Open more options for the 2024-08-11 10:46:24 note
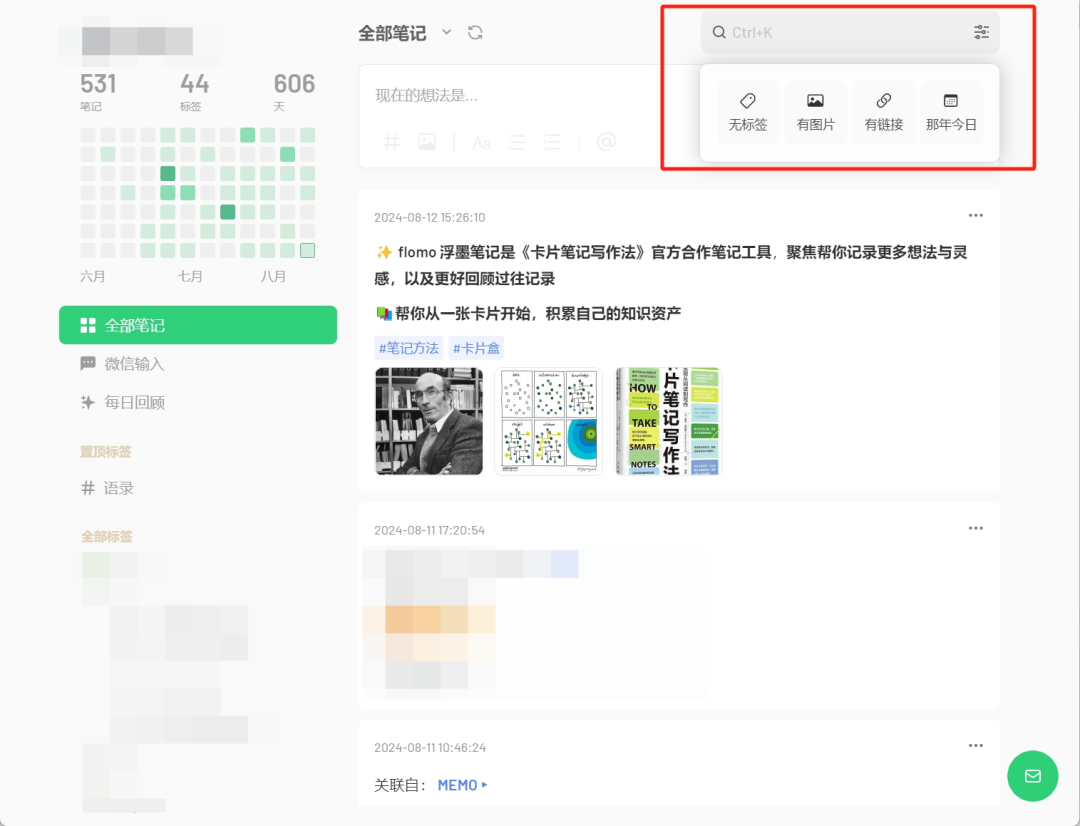 [x=976, y=745]
